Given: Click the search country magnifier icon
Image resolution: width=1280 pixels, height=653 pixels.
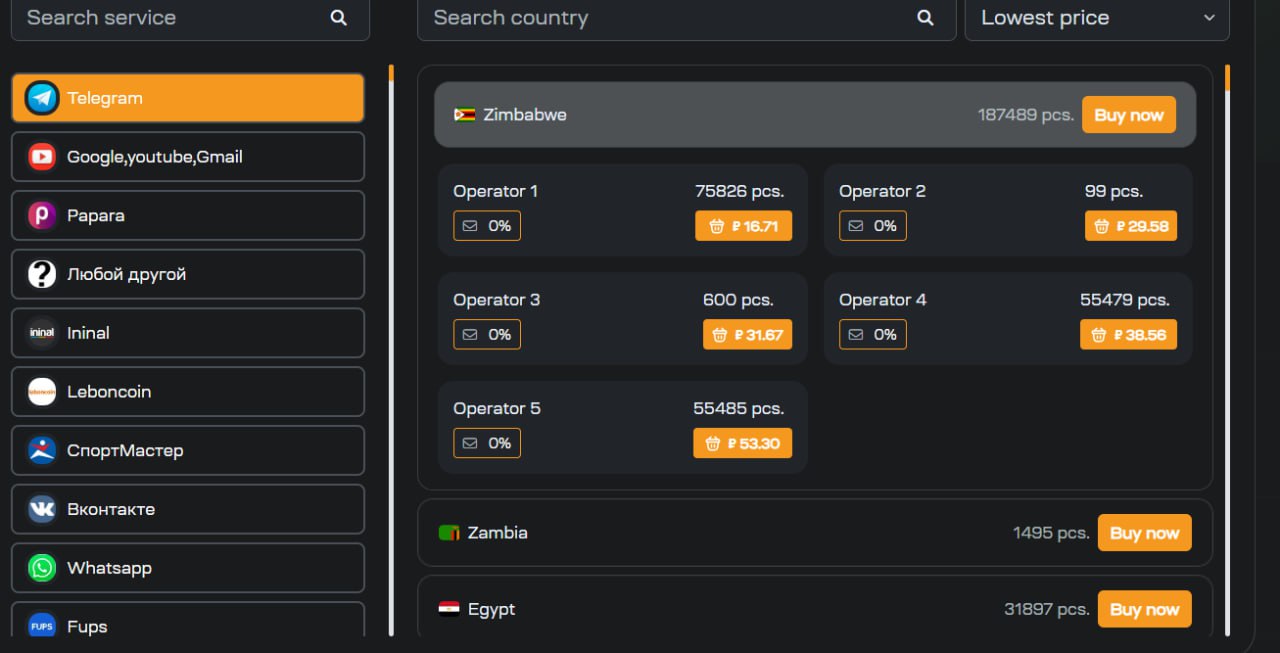Looking at the screenshot, I should [925, 18].
